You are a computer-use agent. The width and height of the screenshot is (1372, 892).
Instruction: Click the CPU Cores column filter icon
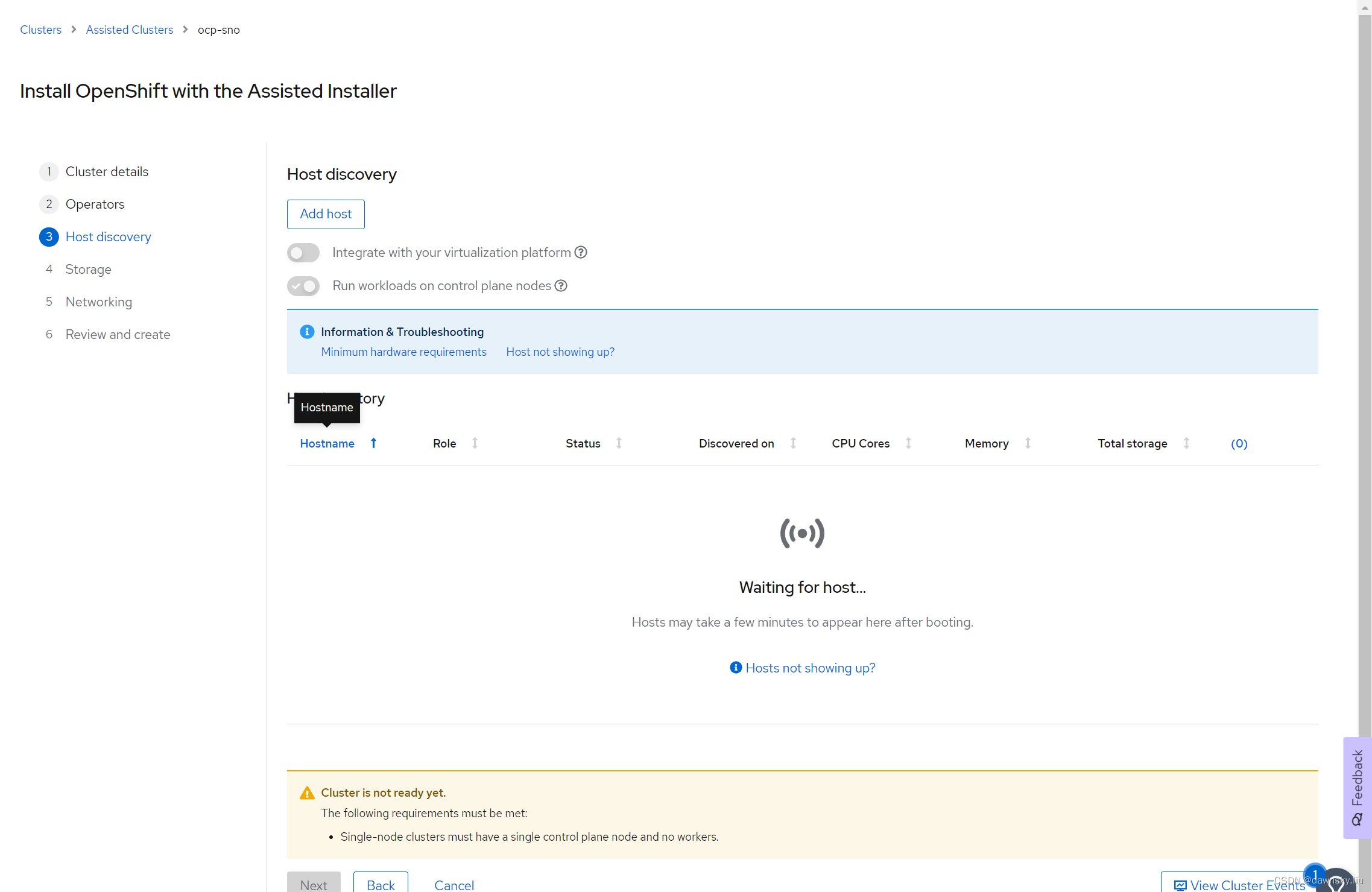coord(908,443)
